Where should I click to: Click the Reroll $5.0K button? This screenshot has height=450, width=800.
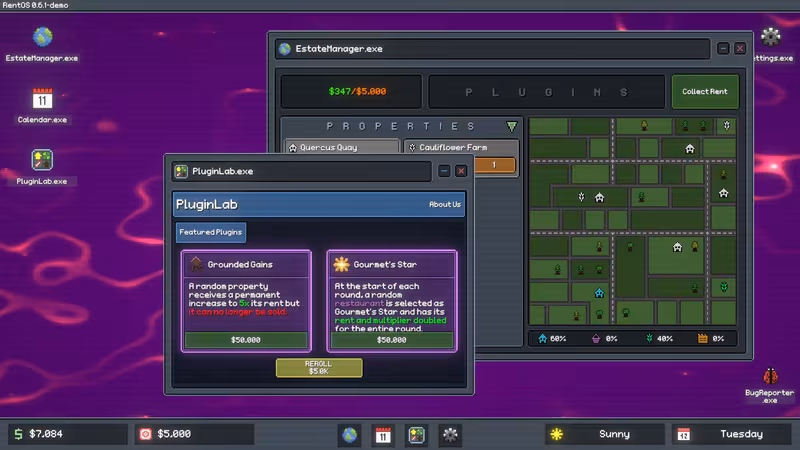pyautogui.click(x=319, y=367)
